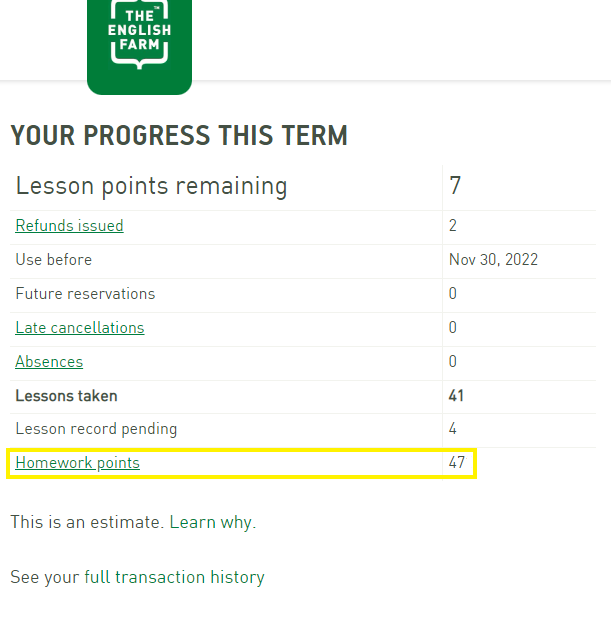Open the Refunds issued link
611x618 pixels.
click(x=69, y=226)
